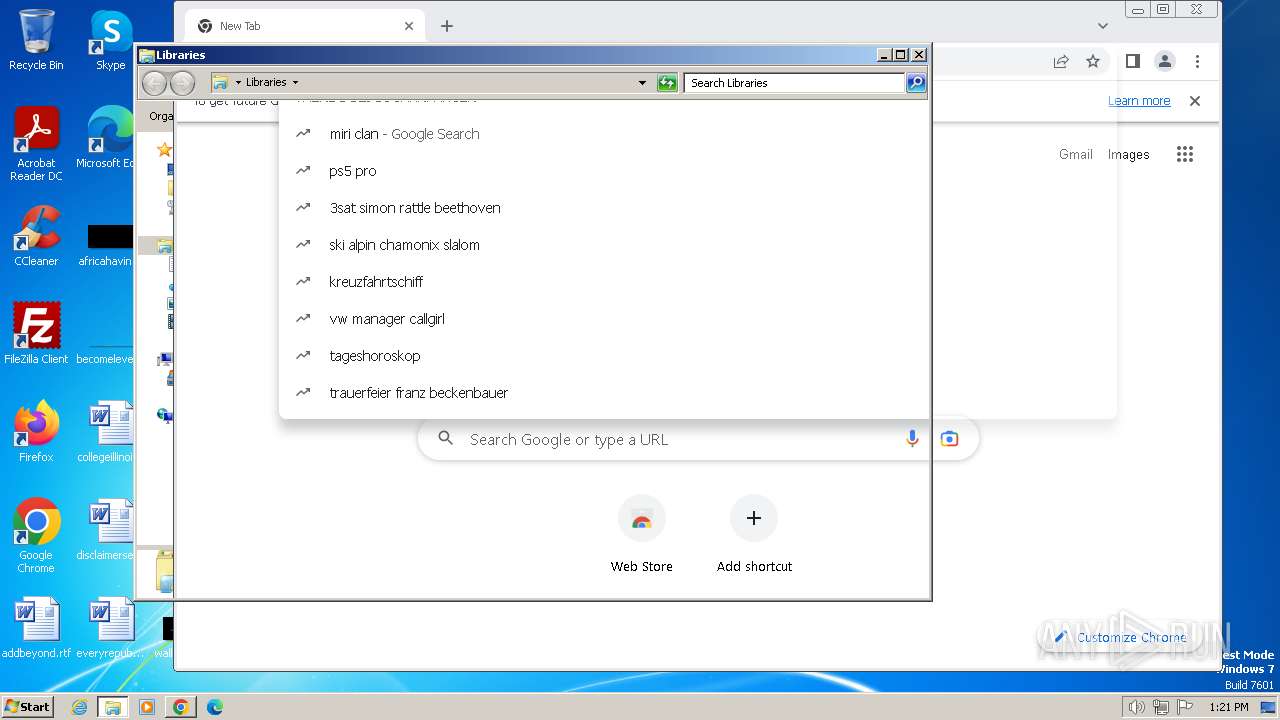Open Acrobat Reader DC desktop shortcut
The width and height of the screenshot is (1280, 720).
pyautogui.click(x=36, y=145)
